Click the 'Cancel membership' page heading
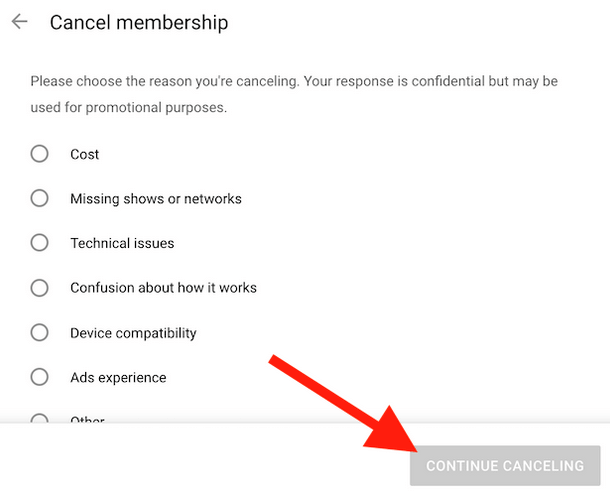The height and width of the screenshot is (491, 610). (x=139, y=22)
